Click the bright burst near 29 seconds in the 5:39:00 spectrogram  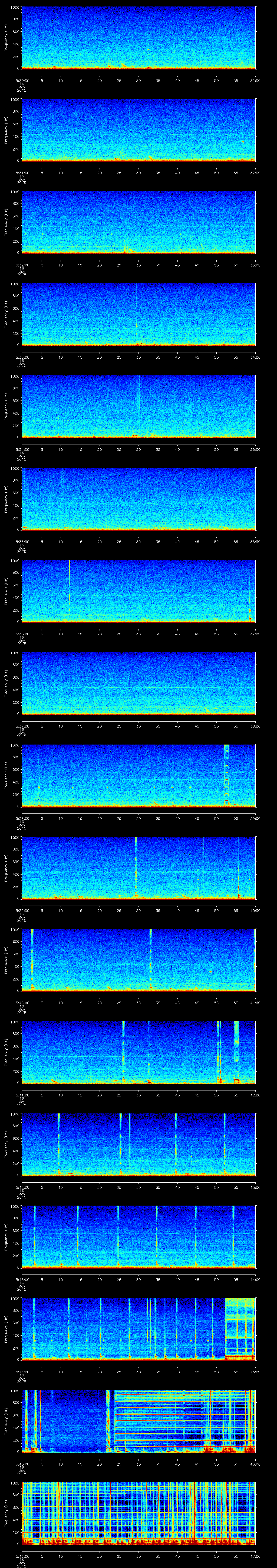tap(136, 868)
